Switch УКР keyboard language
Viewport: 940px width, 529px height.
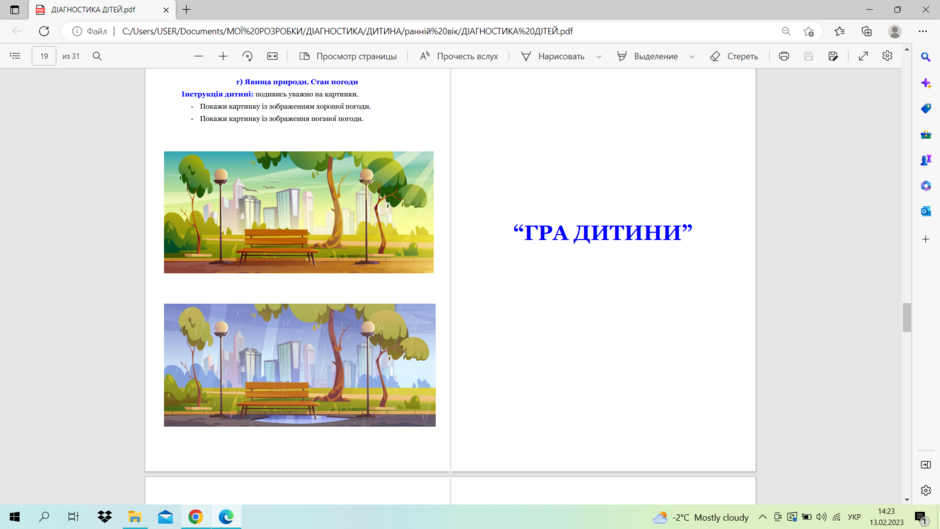click(x=854, y=517)
